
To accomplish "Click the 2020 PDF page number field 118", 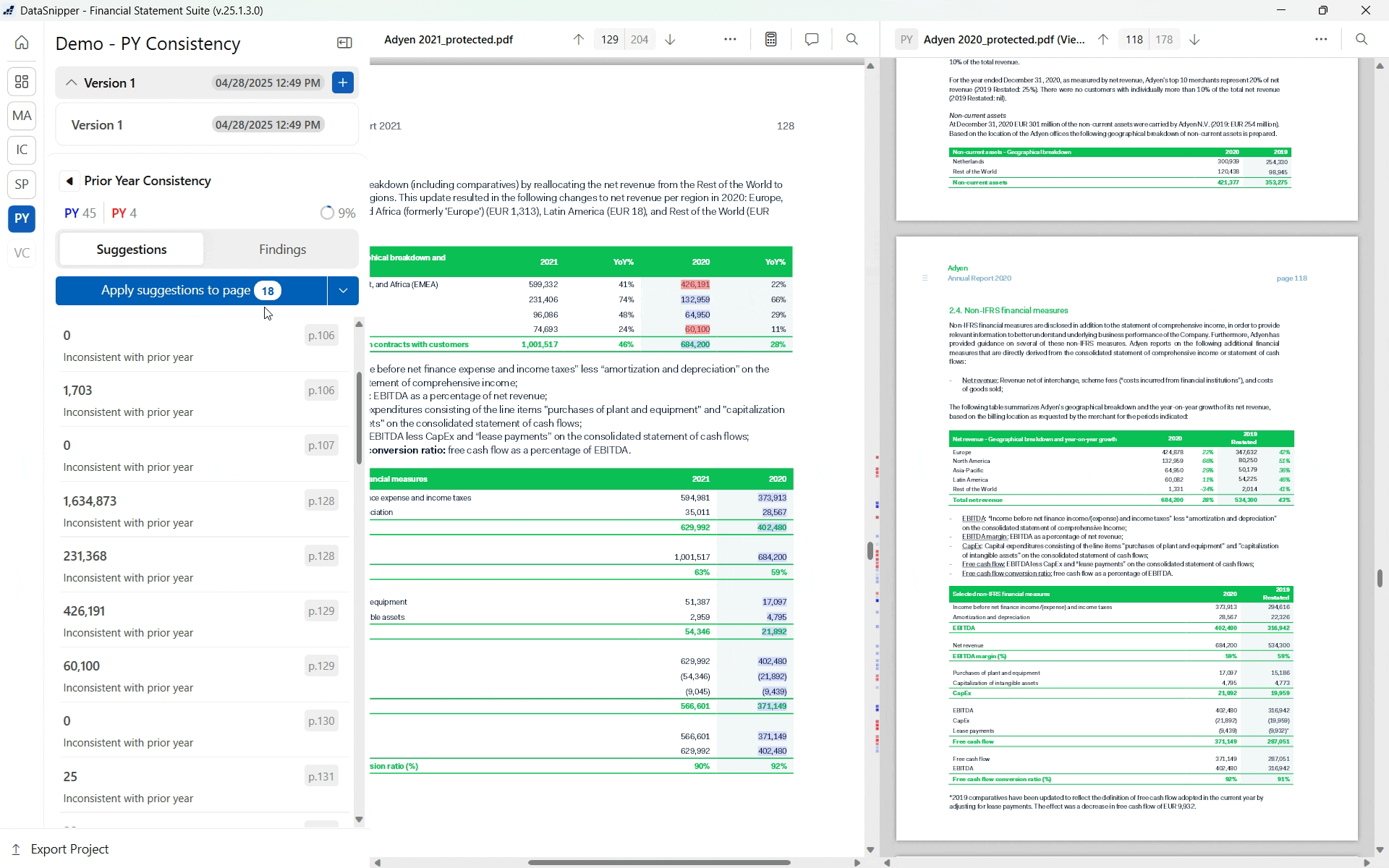I will tap(1134, 40).
